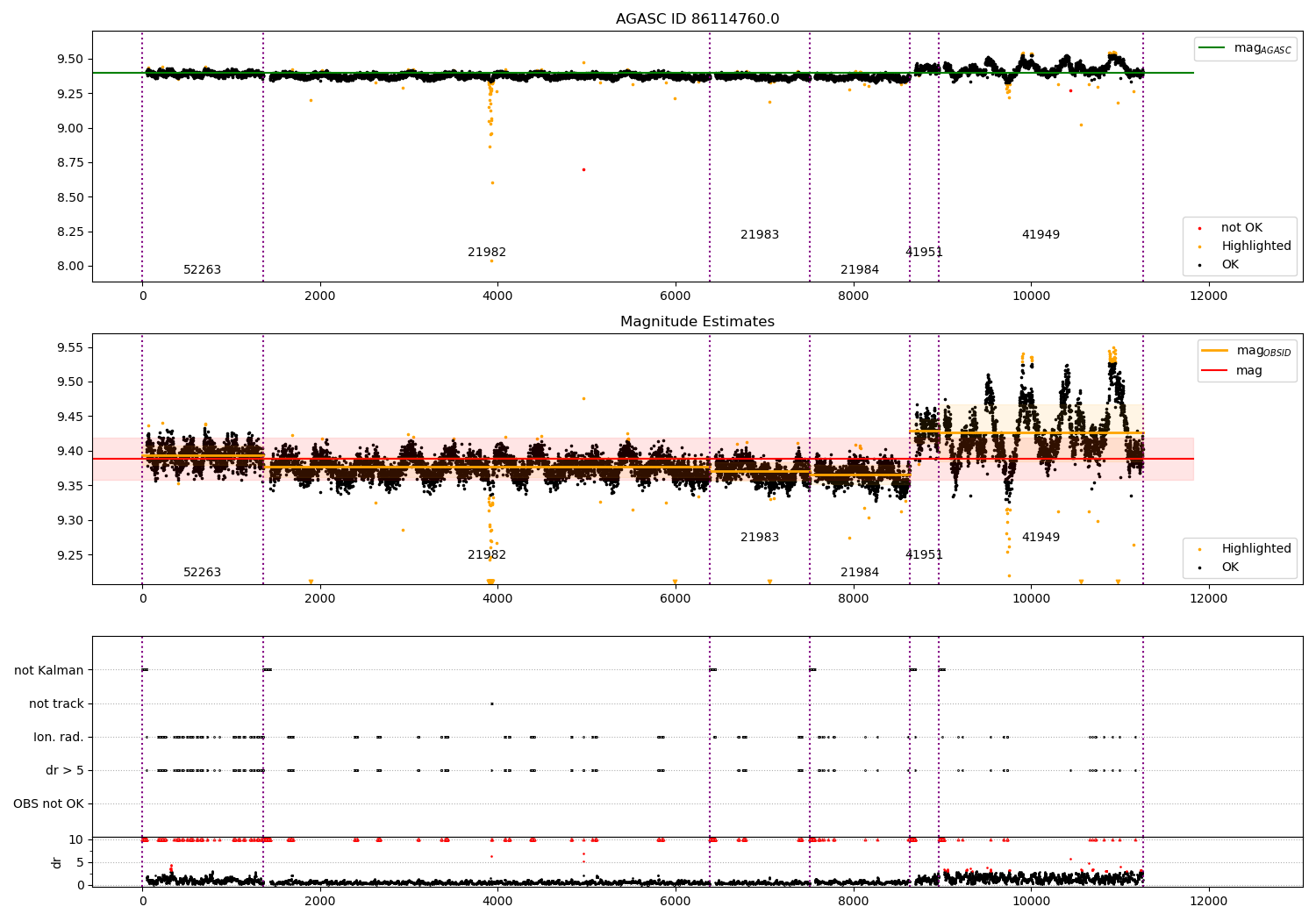Click obsid 52263 in Magnitude Estimates plot
The height and width of the screenshot is (921, 1316).
[202, 573]
